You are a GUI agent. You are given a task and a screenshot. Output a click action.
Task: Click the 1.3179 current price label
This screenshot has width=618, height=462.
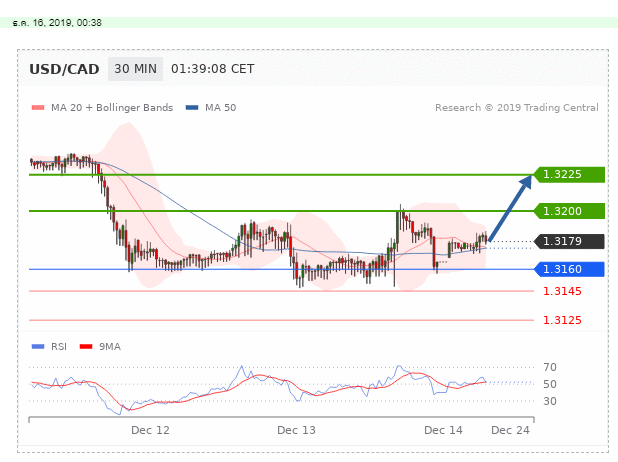569,241
